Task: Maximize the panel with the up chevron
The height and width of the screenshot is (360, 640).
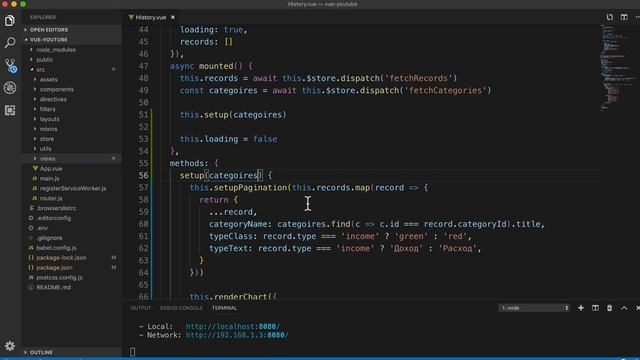Action: [x=624, y=308]
